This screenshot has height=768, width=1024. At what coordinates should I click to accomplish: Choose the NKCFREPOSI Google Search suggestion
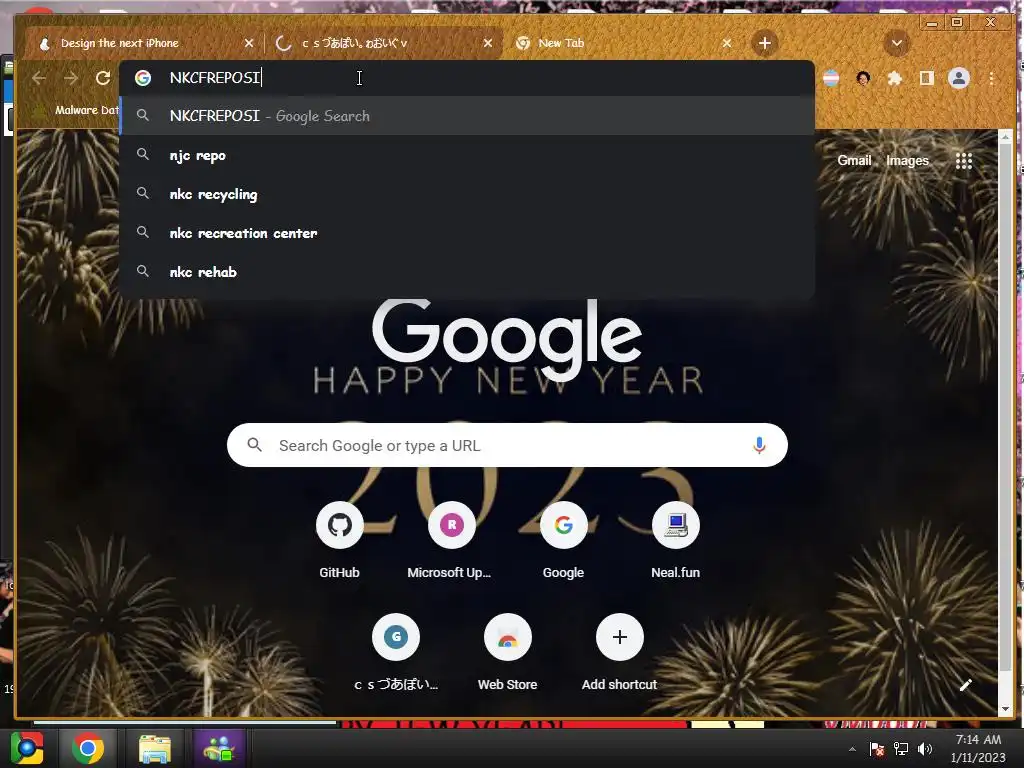467,116
